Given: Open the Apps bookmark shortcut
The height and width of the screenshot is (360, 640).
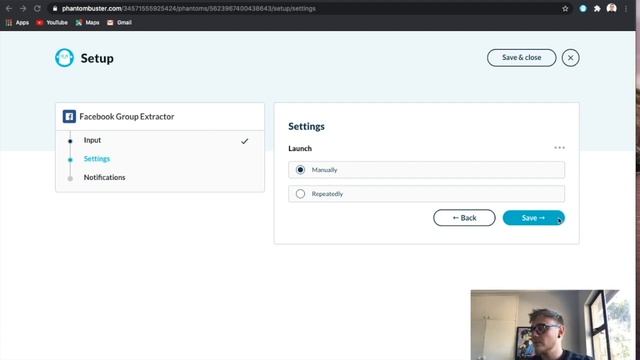Looking at the screenshot, I should pos(17,22).
